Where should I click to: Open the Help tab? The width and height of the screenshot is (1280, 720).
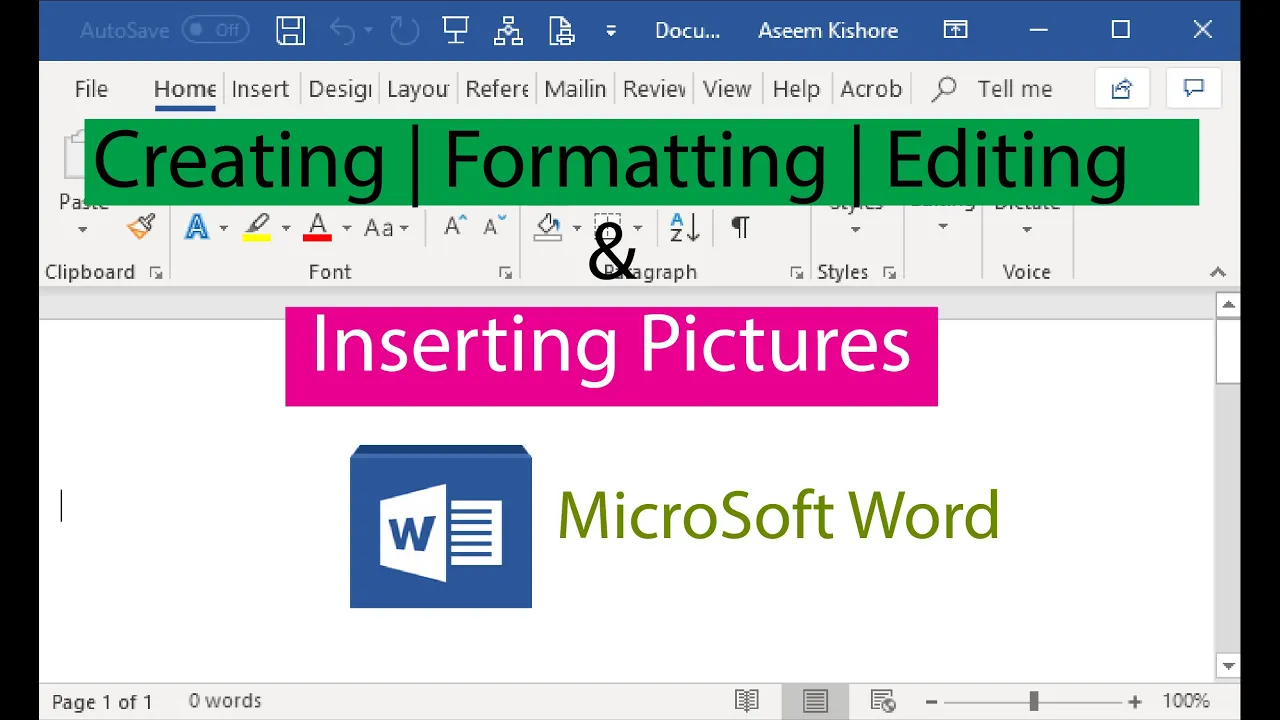coord(796,89)
